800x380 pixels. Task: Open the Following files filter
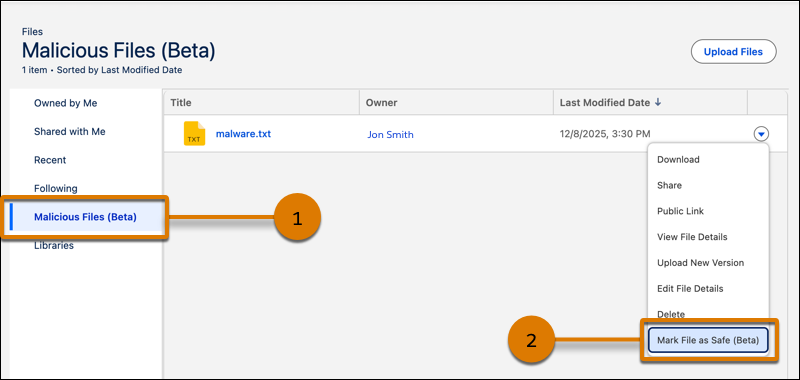click(x=56, y=189)
